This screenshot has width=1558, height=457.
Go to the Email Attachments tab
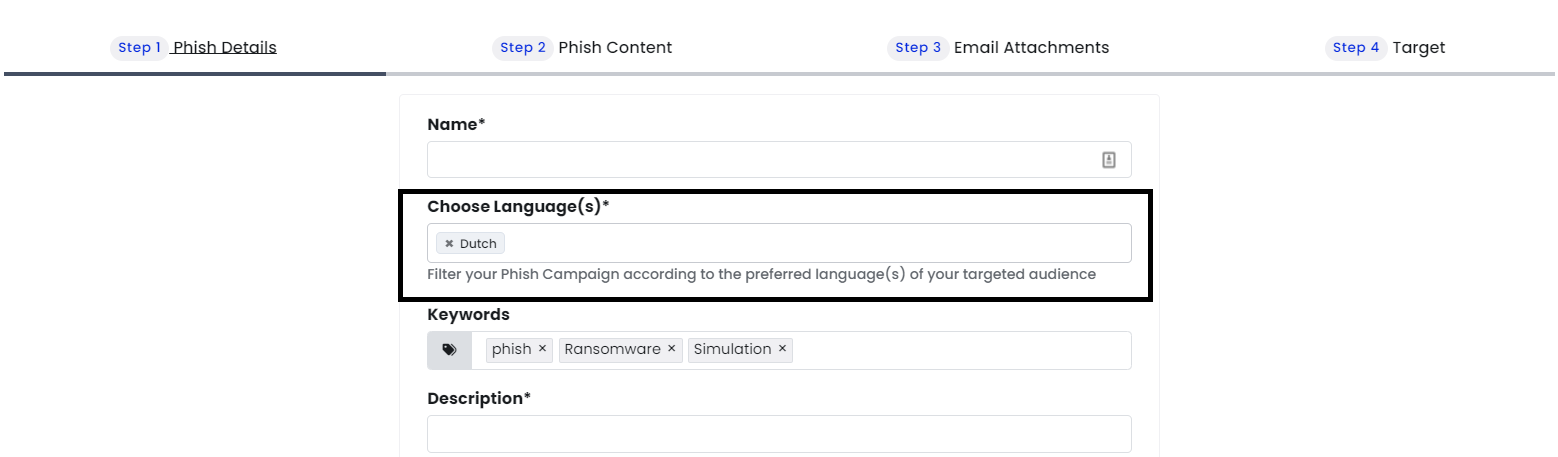pos(1031,48)
